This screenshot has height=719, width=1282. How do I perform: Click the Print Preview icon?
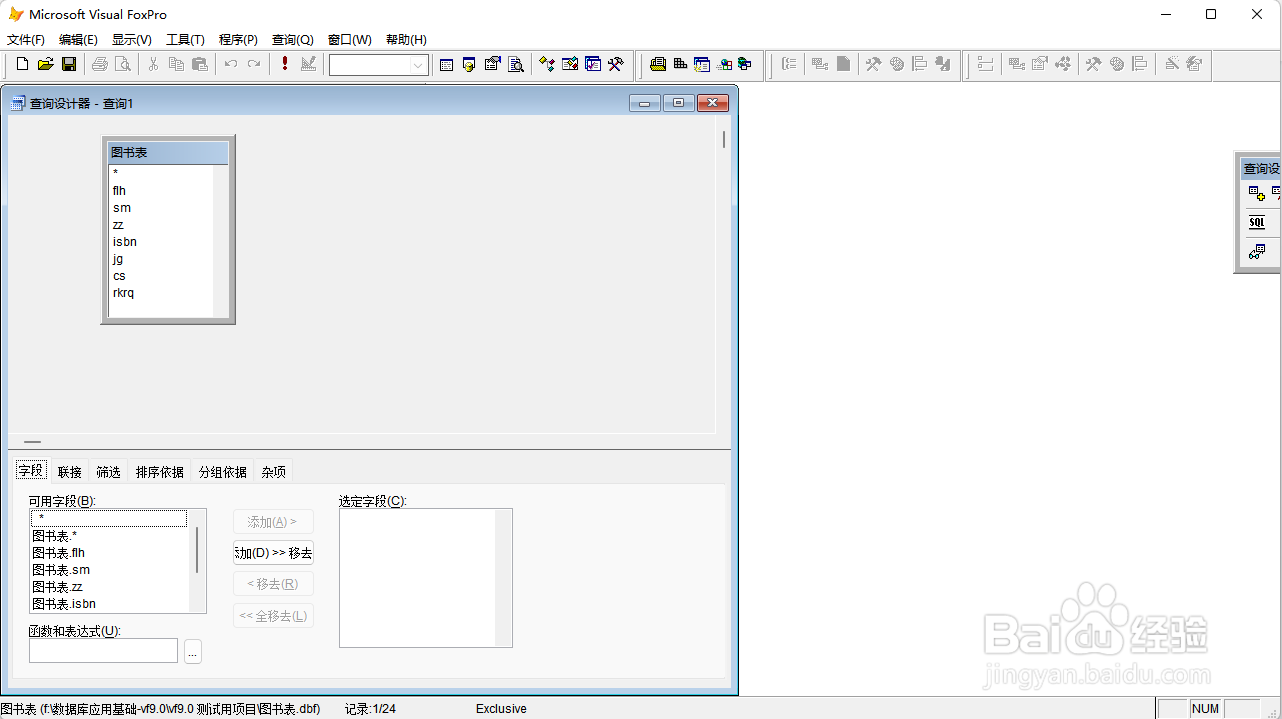[x=122, y=64]
